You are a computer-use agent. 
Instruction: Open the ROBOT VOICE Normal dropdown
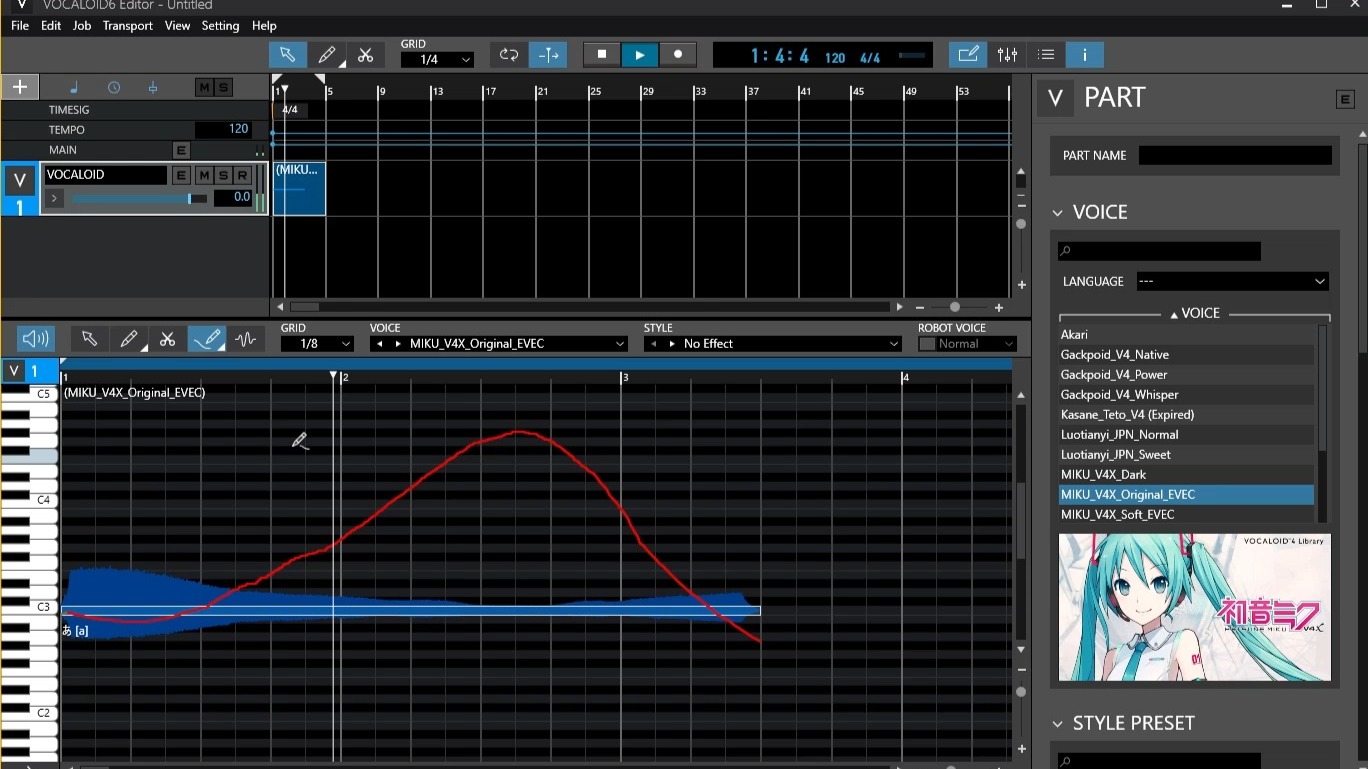pos(976,344)
